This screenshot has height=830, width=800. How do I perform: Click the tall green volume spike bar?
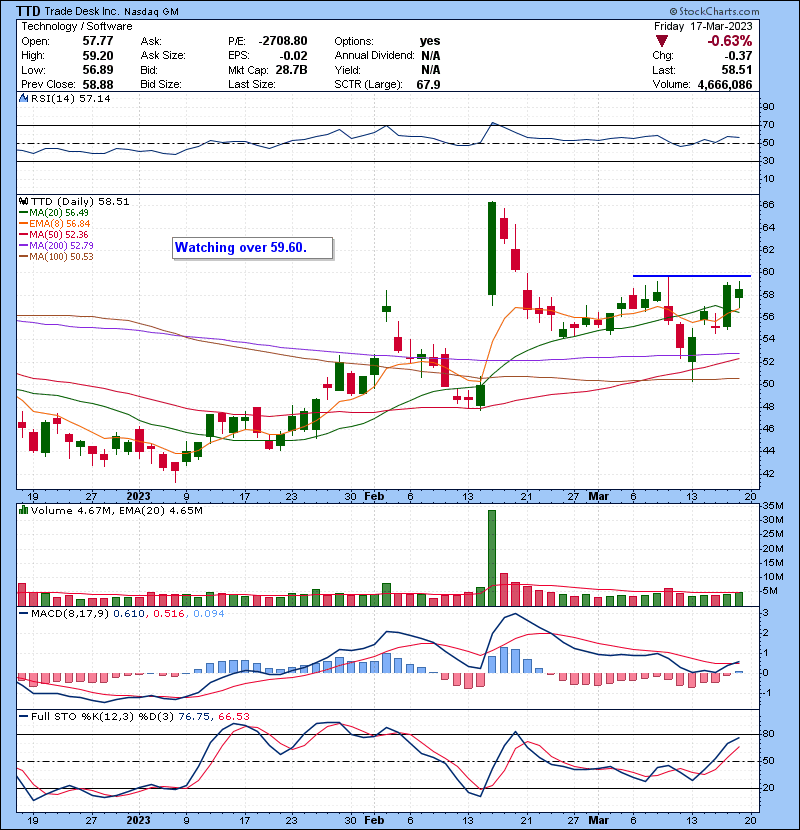tap(492, 558)
